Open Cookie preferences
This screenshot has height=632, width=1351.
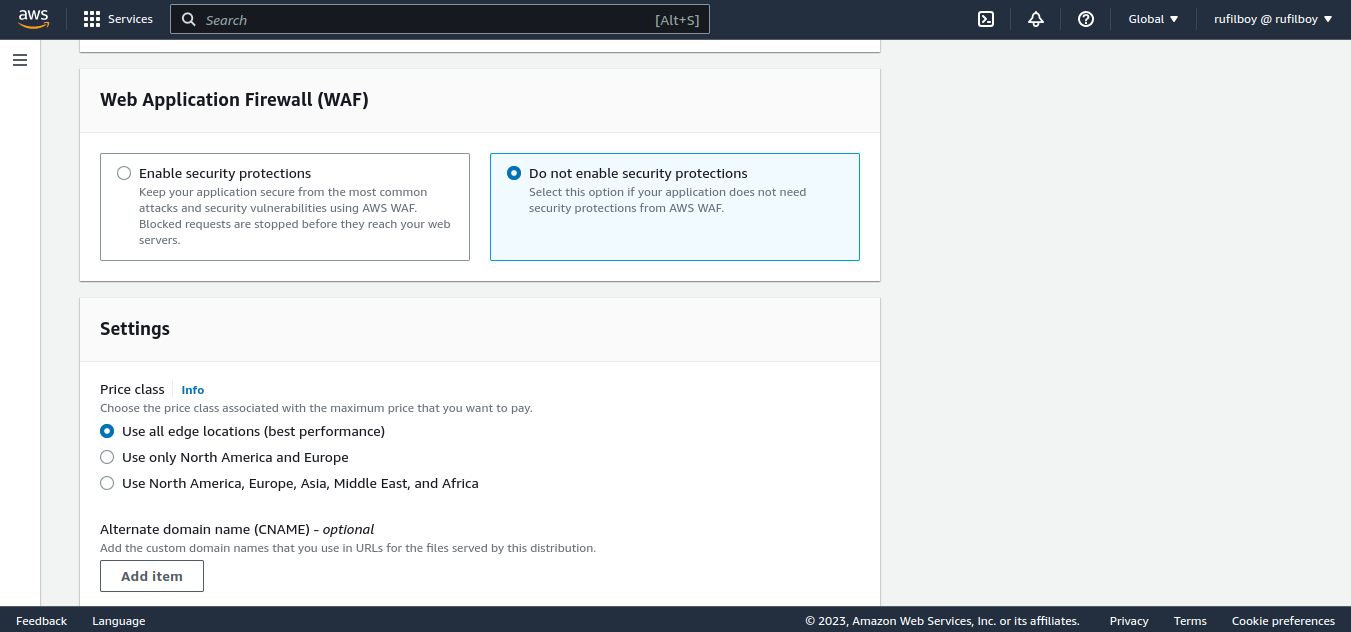1283,621
